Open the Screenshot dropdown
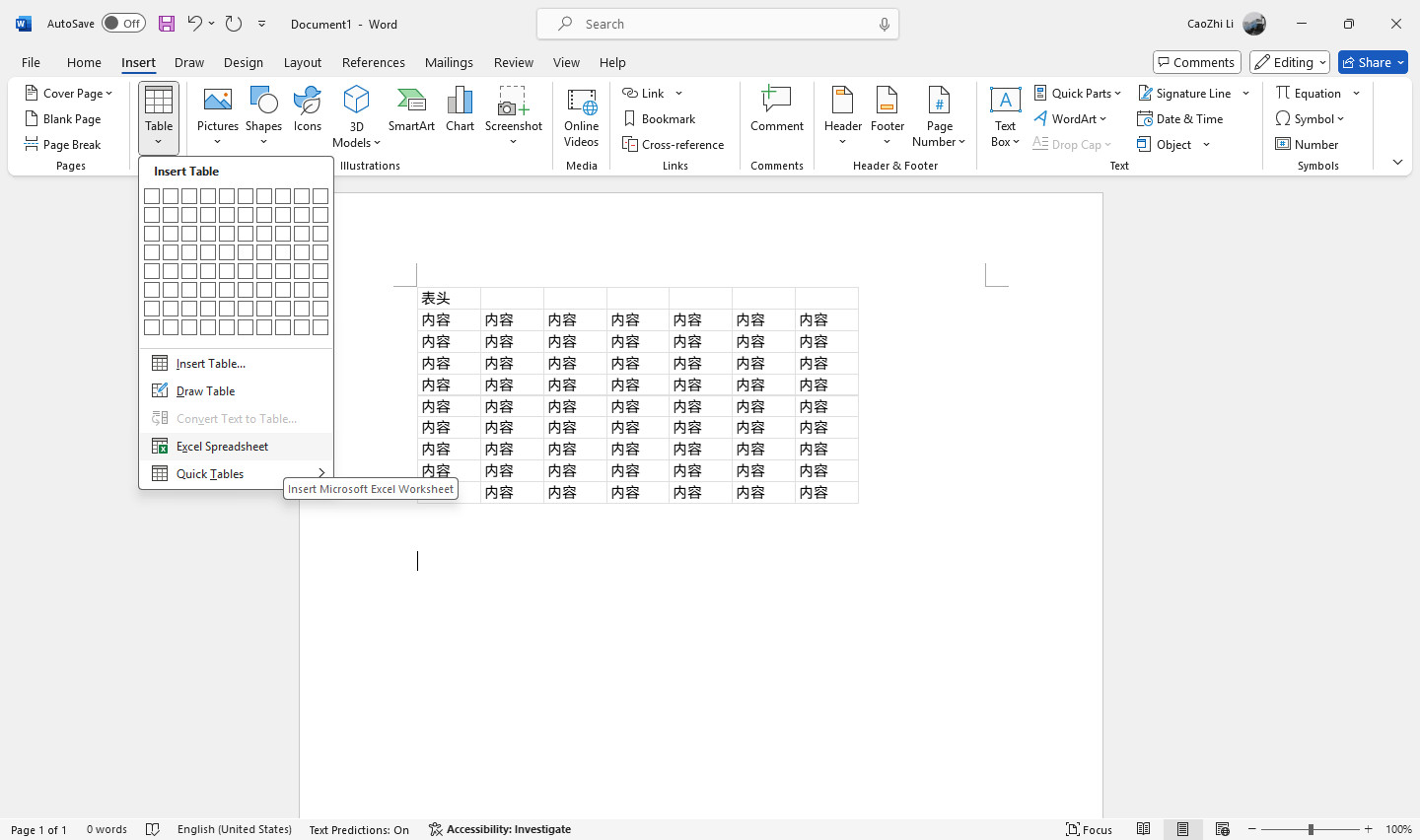Viewport: 1420px width, 840px height. click(514, 142)
